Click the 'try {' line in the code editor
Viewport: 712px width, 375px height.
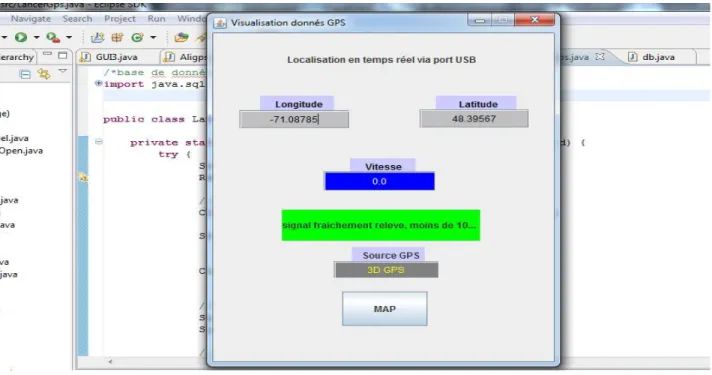point(174,154)
